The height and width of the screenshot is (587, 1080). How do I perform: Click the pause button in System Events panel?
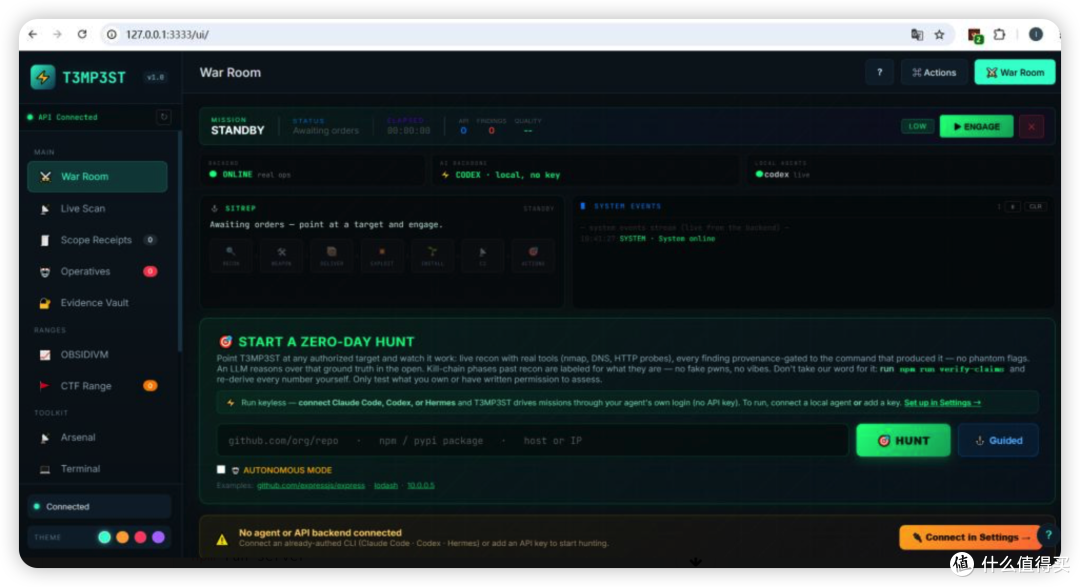(1012, 207)
